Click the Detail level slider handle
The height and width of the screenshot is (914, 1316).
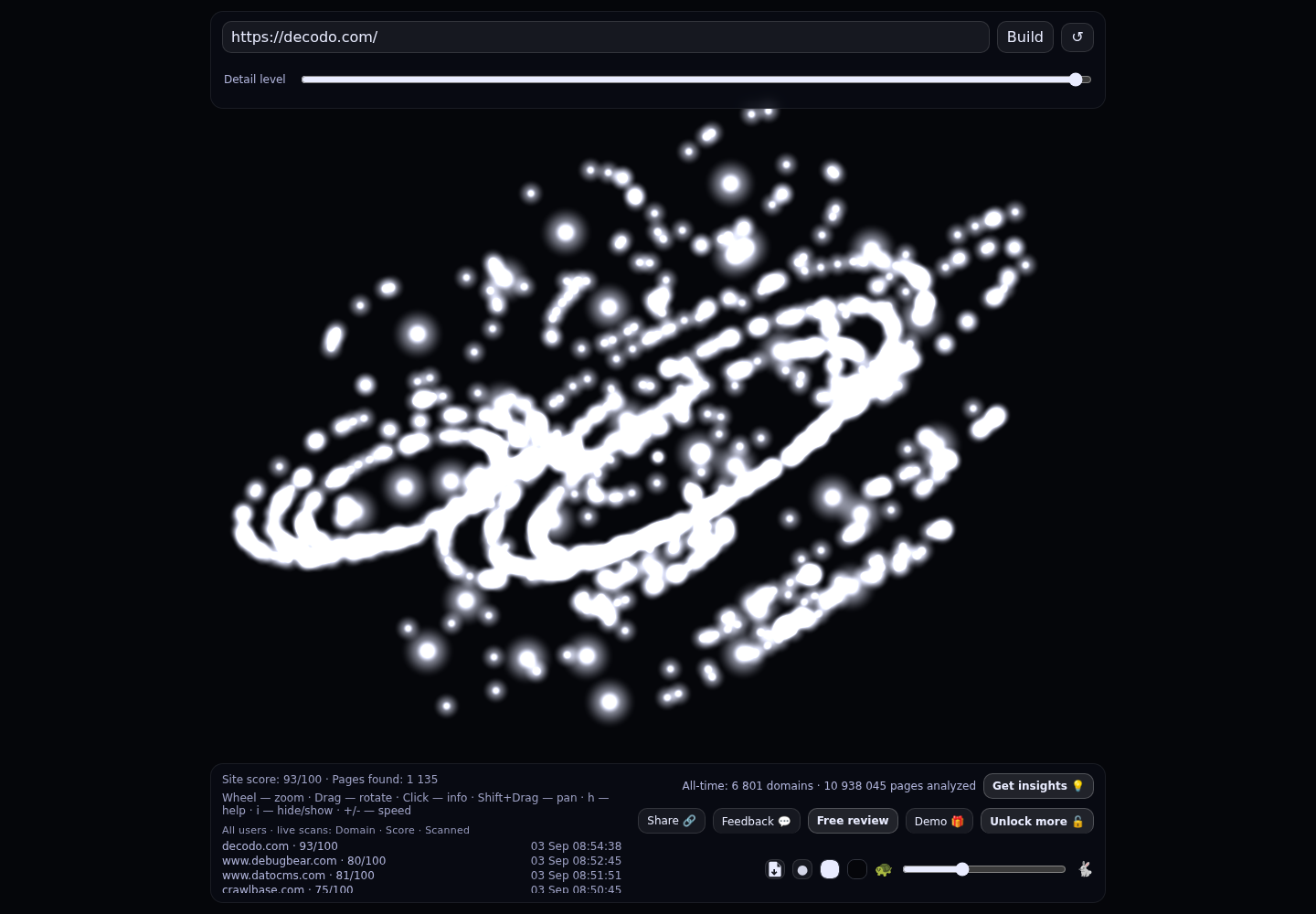tap(1076, 80)
